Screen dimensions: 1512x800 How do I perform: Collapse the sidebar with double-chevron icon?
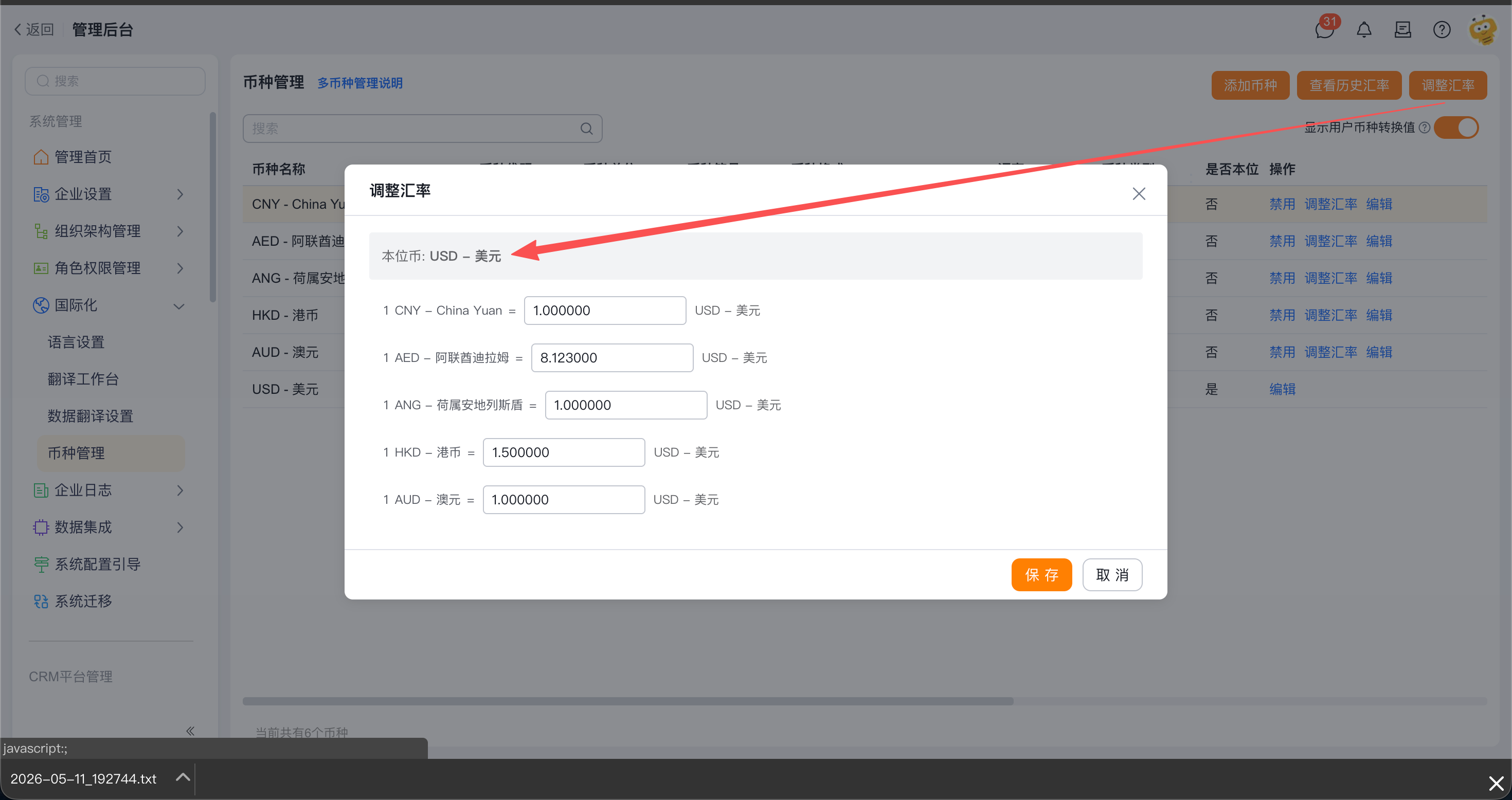190,730
